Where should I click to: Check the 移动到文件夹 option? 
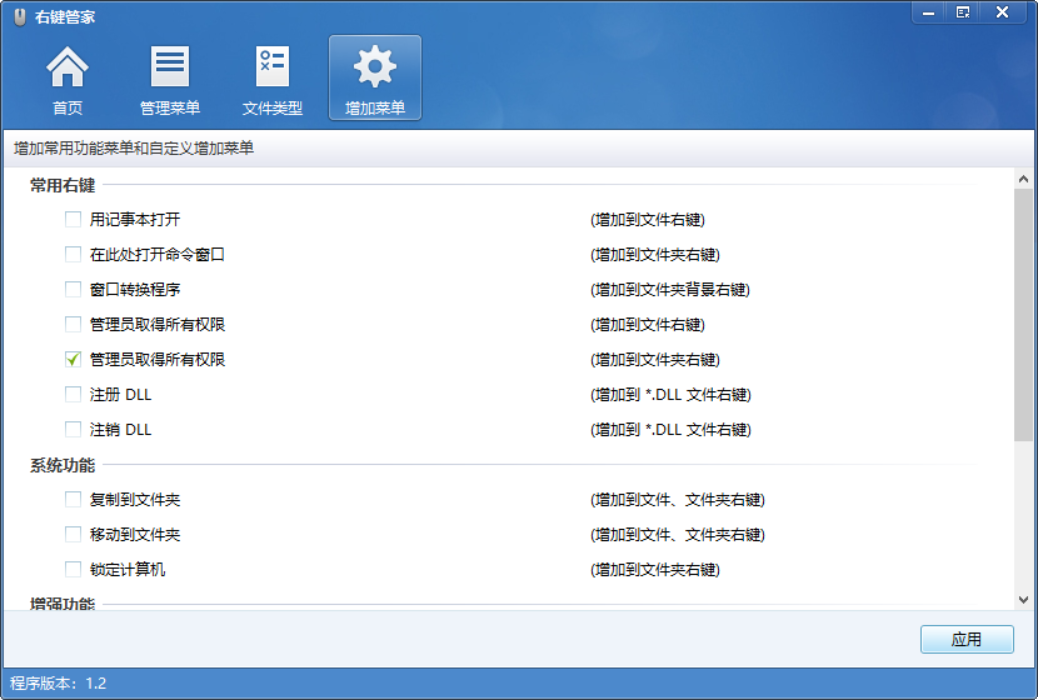pyautogui.click(x=70, y=534)
